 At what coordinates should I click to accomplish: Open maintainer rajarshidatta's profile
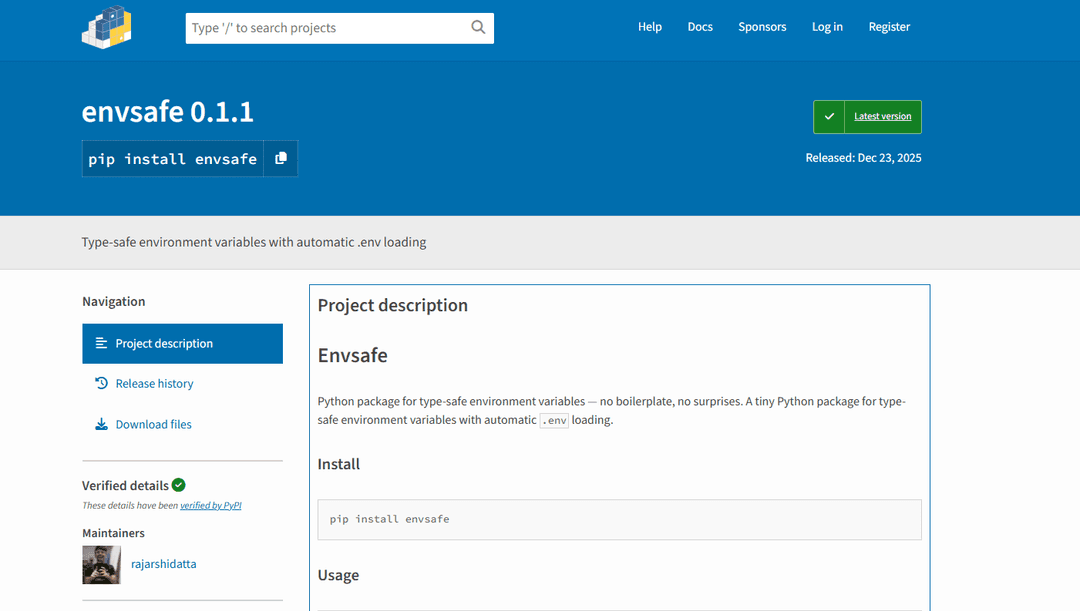(164, 563)
